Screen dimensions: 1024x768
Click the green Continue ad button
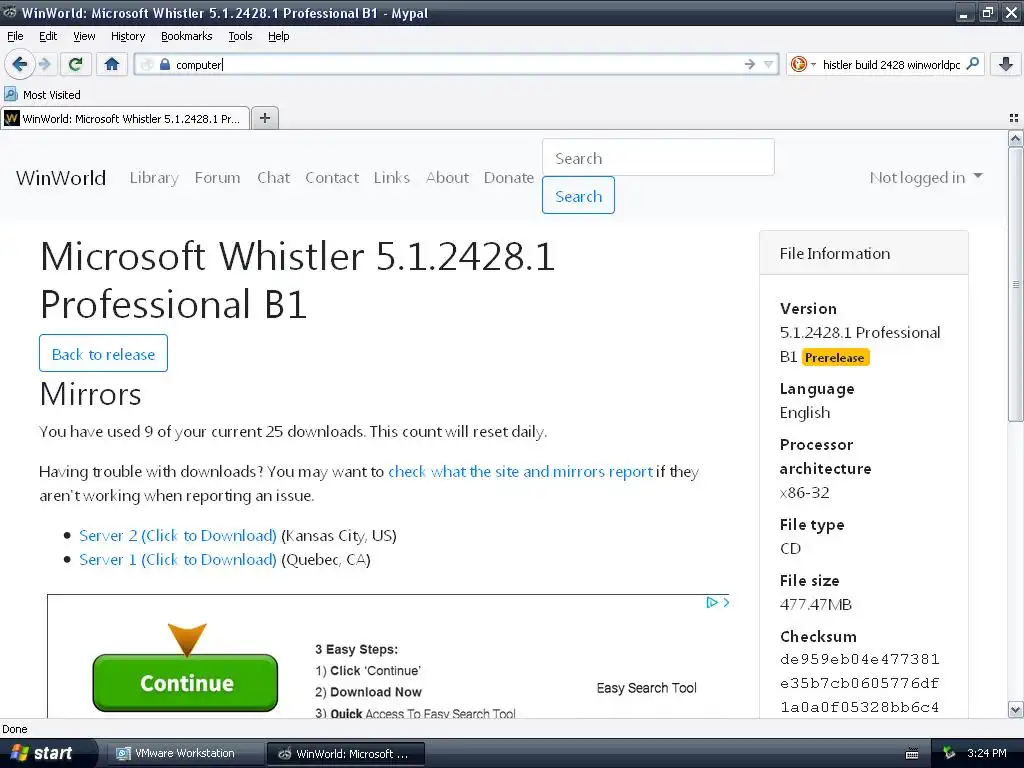(x=185, y=683)
